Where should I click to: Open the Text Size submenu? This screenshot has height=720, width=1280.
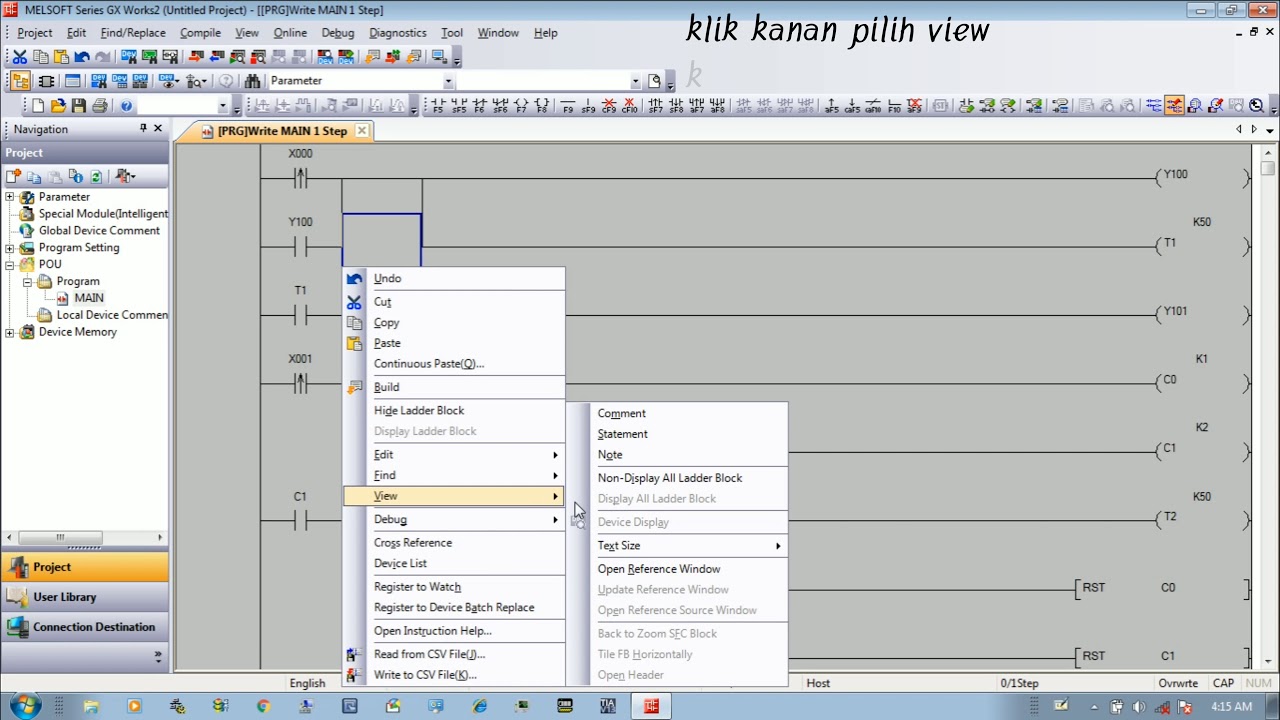point(688,546)
